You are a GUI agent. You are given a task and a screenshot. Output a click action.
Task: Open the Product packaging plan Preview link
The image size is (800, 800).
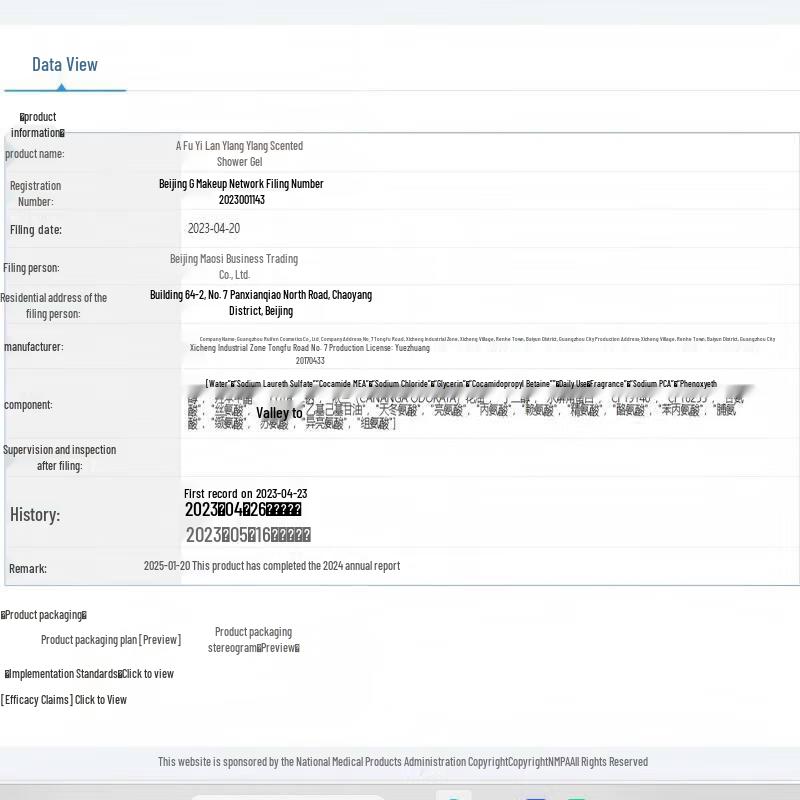tap(111, 640)
